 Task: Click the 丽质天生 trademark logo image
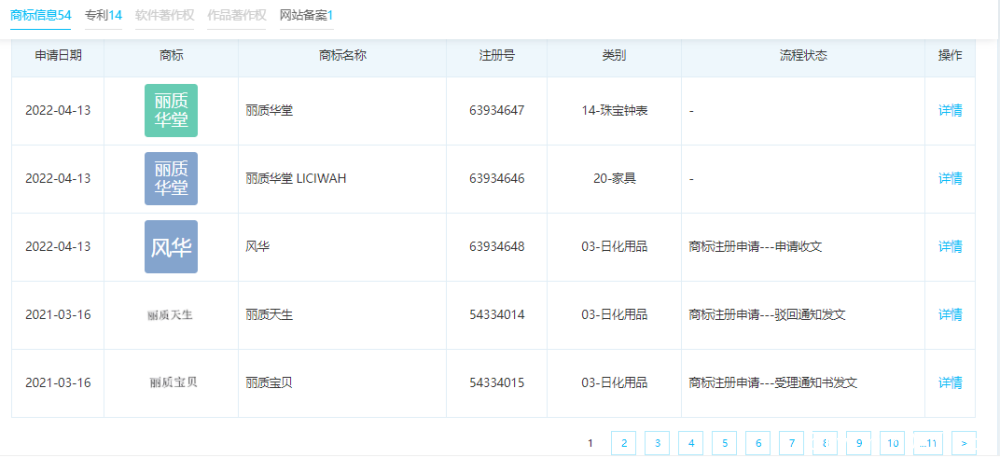click(170, 314)
